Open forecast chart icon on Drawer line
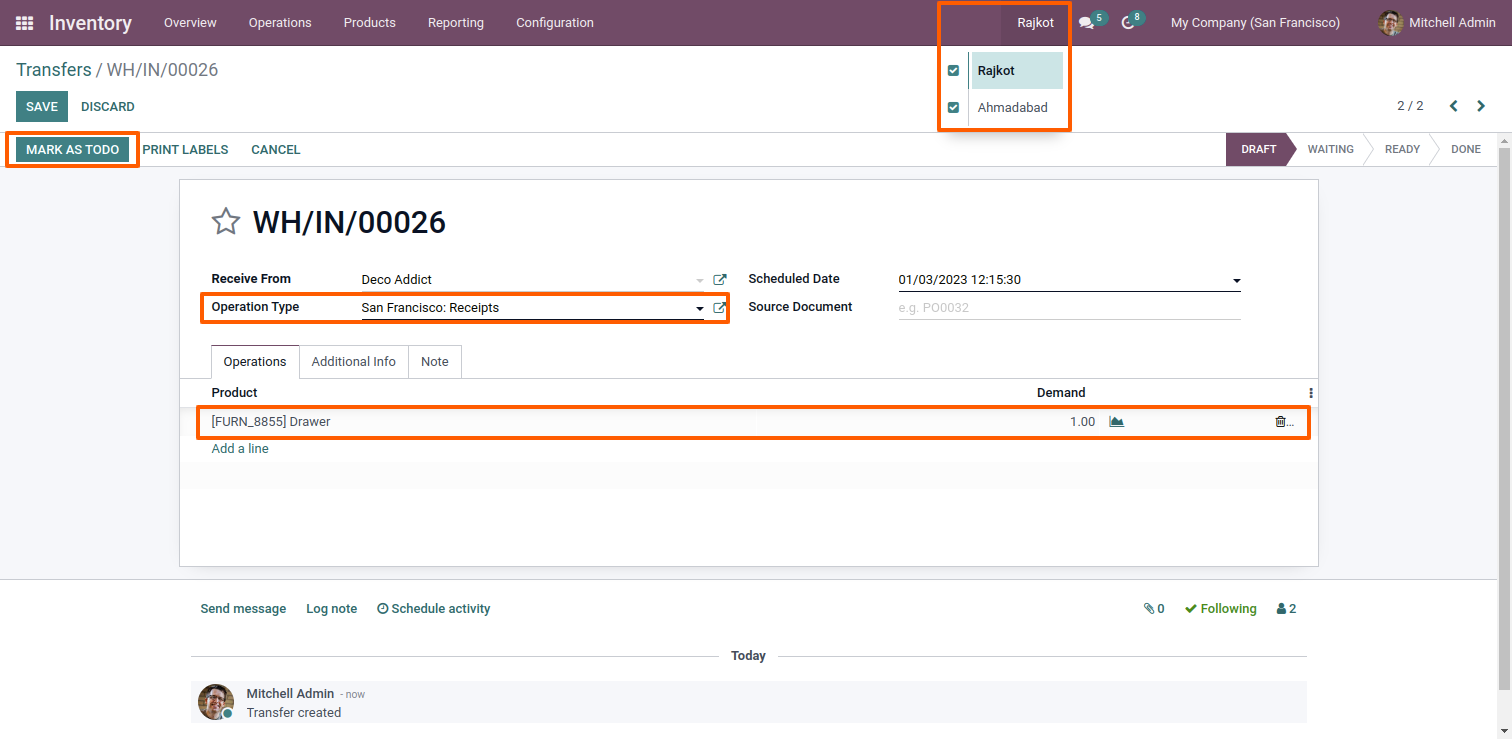 [x=1117, y=422]
